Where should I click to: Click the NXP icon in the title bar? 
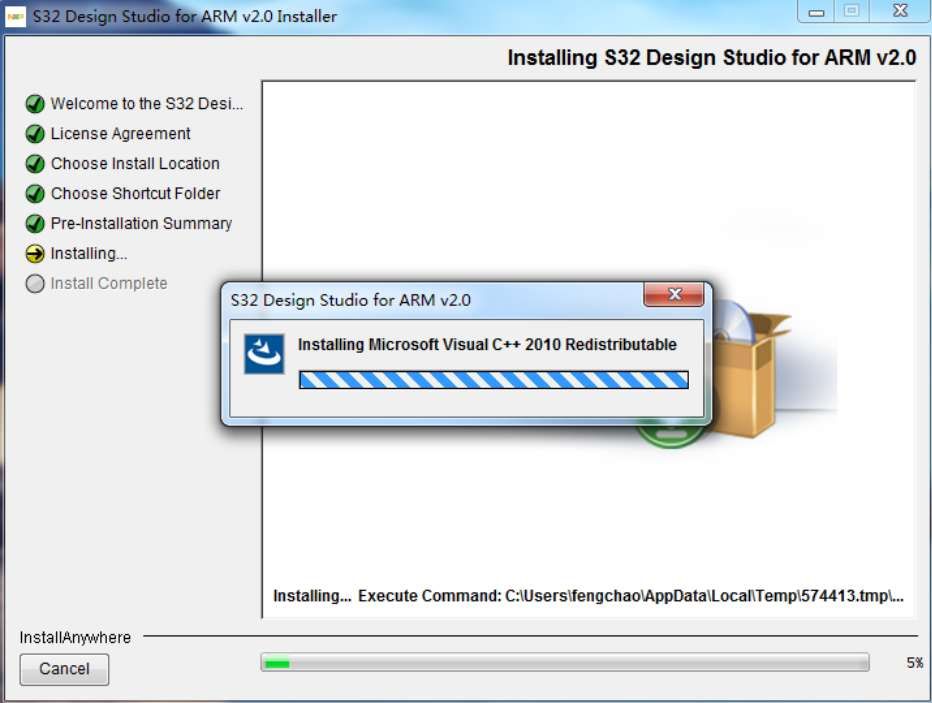click(17, 15)
